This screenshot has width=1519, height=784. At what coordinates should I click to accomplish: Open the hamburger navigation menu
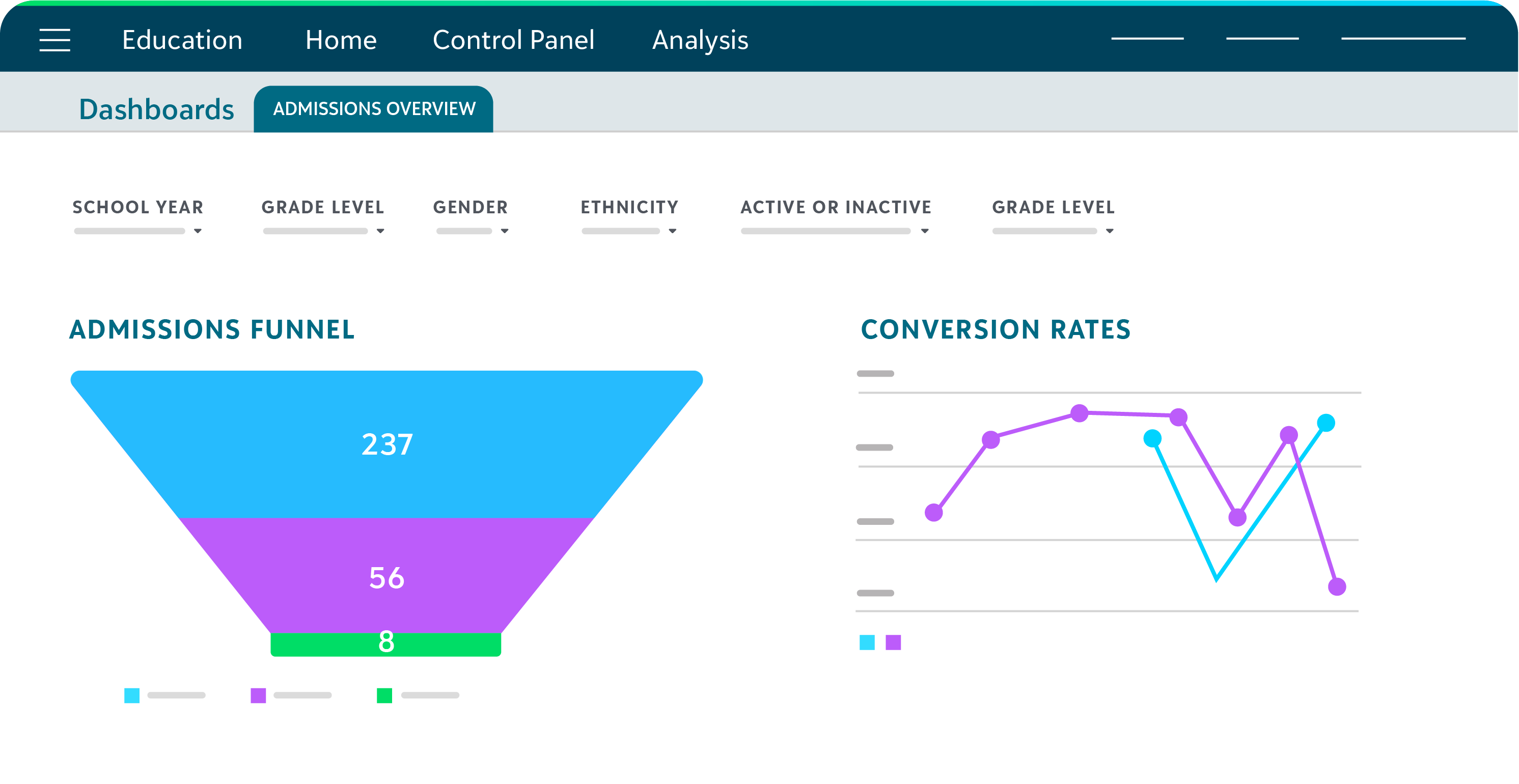pyautogui.click(x=55, y=40)
